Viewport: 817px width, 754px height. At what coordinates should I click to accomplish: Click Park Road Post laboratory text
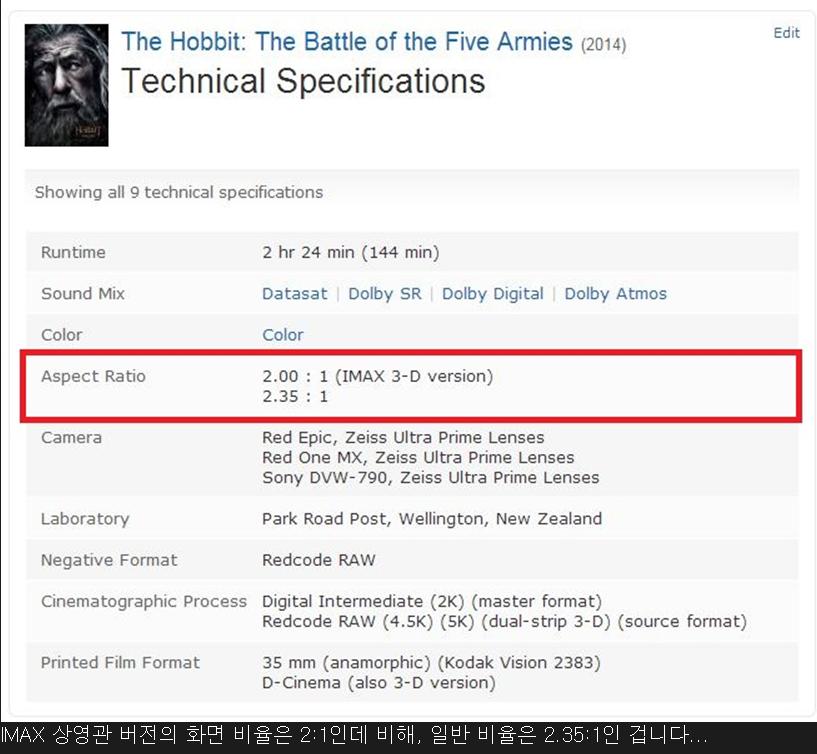click(432, 519)
